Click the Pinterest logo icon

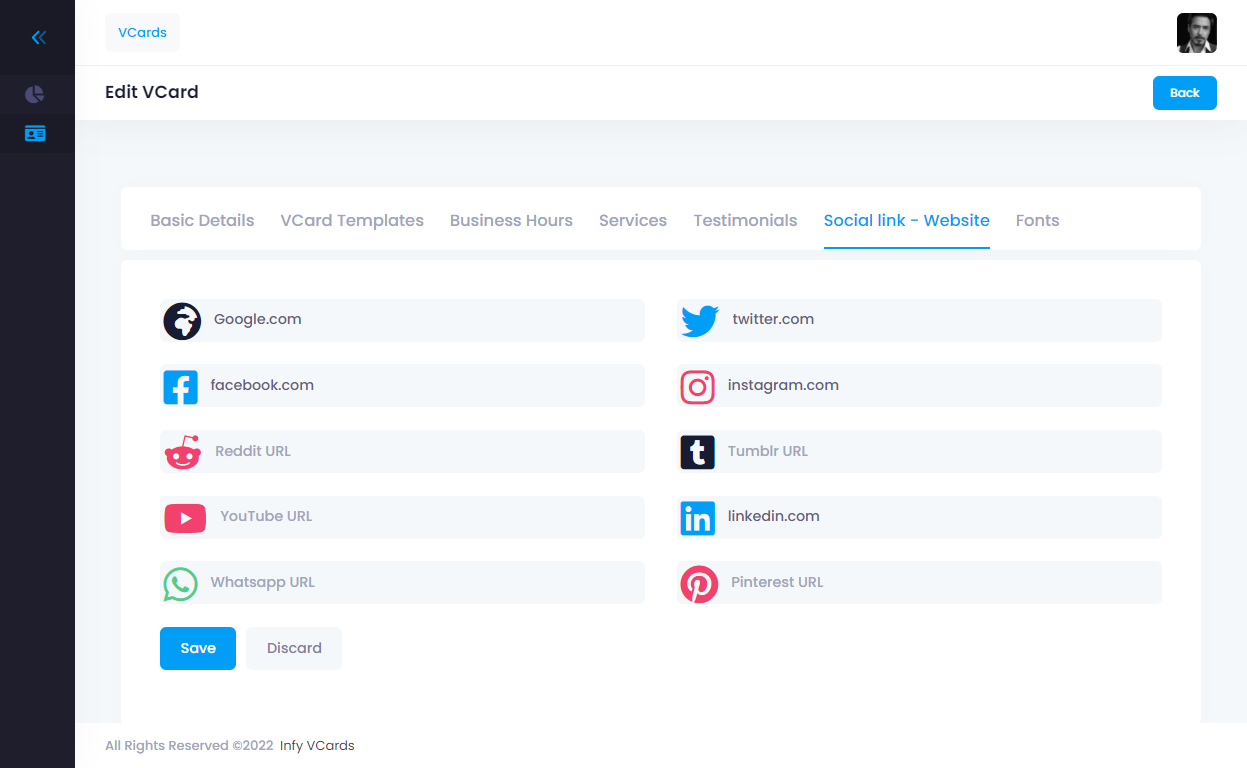(699, 584)
